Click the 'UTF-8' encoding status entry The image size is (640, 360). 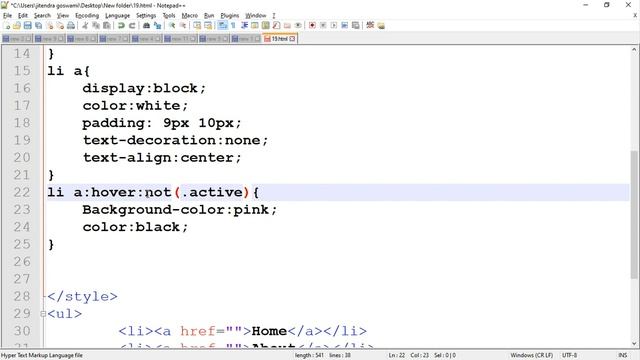coord(569,356)
